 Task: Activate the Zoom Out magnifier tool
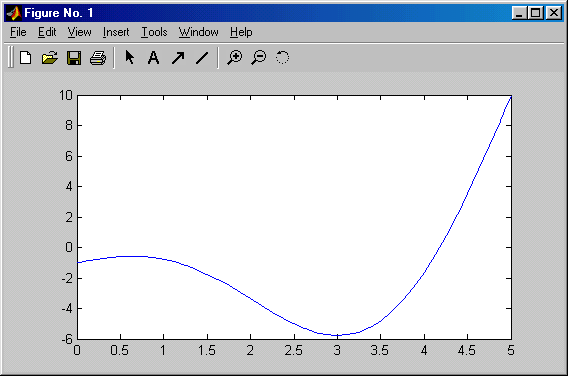tap(259, 58)
